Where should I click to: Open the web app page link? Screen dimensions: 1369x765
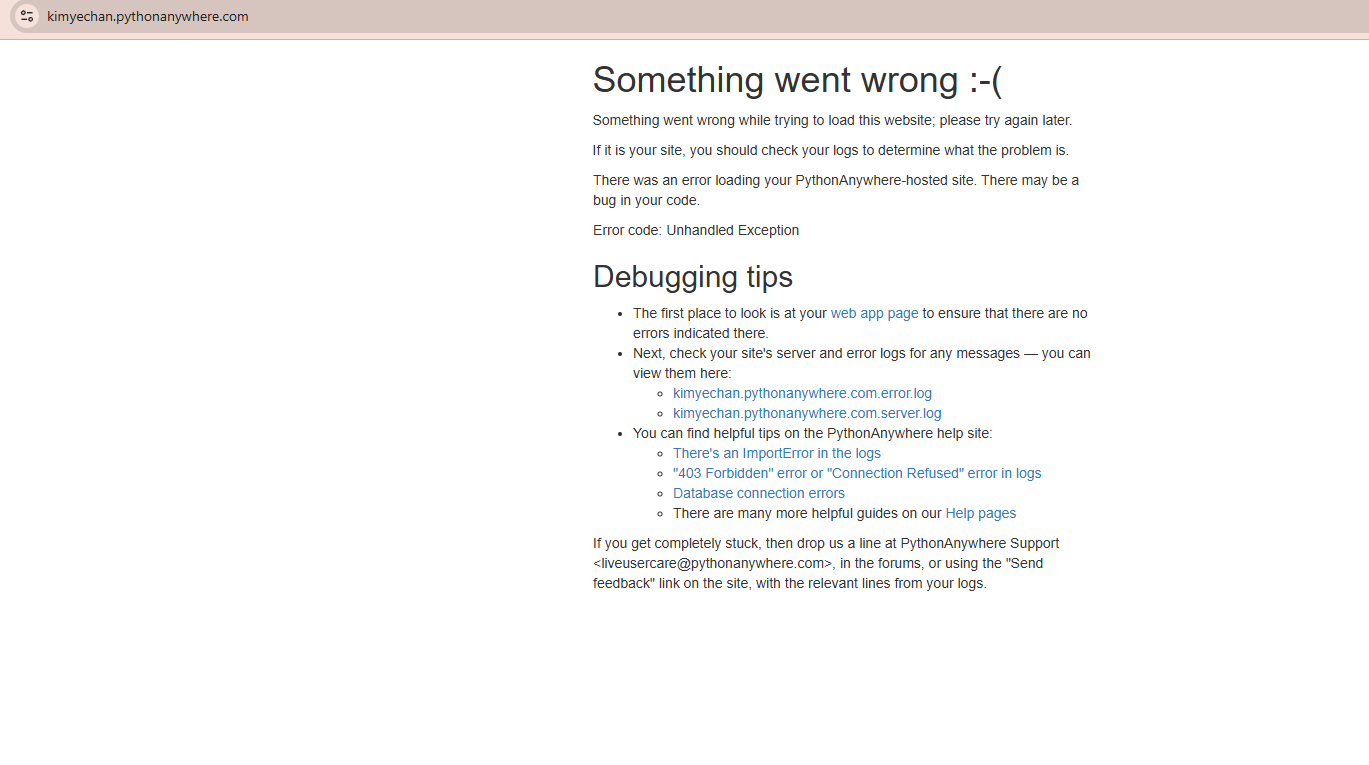(x=874, y=313)
